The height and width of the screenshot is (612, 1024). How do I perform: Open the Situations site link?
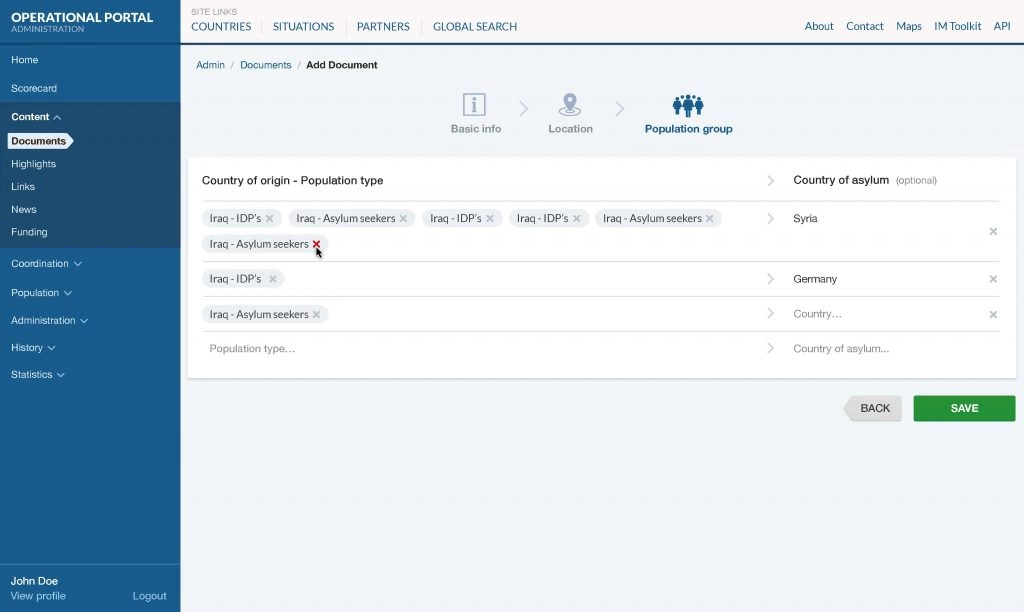303,27
